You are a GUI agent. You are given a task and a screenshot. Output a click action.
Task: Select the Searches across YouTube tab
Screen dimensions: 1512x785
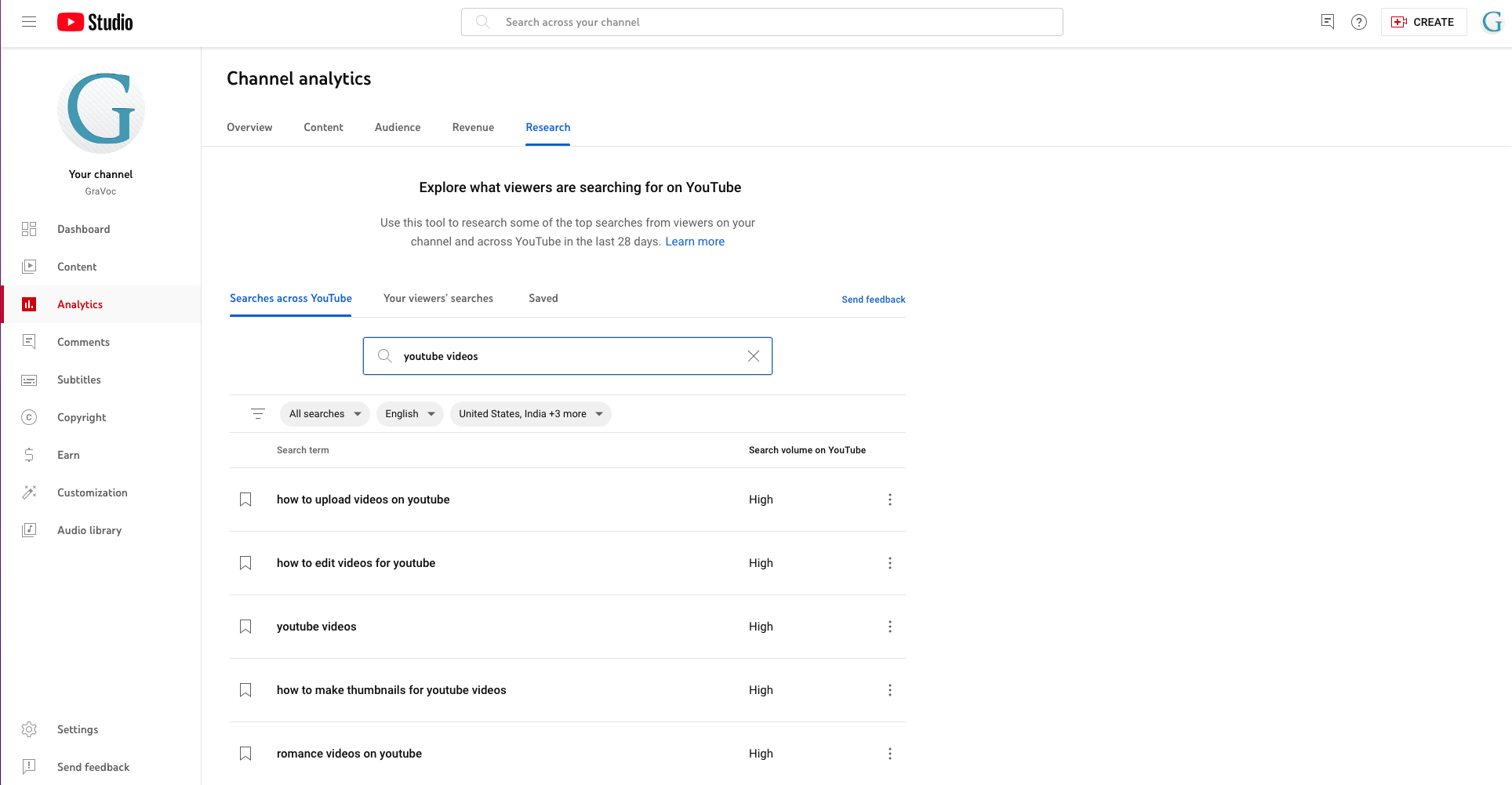click(x=290, y=298)
